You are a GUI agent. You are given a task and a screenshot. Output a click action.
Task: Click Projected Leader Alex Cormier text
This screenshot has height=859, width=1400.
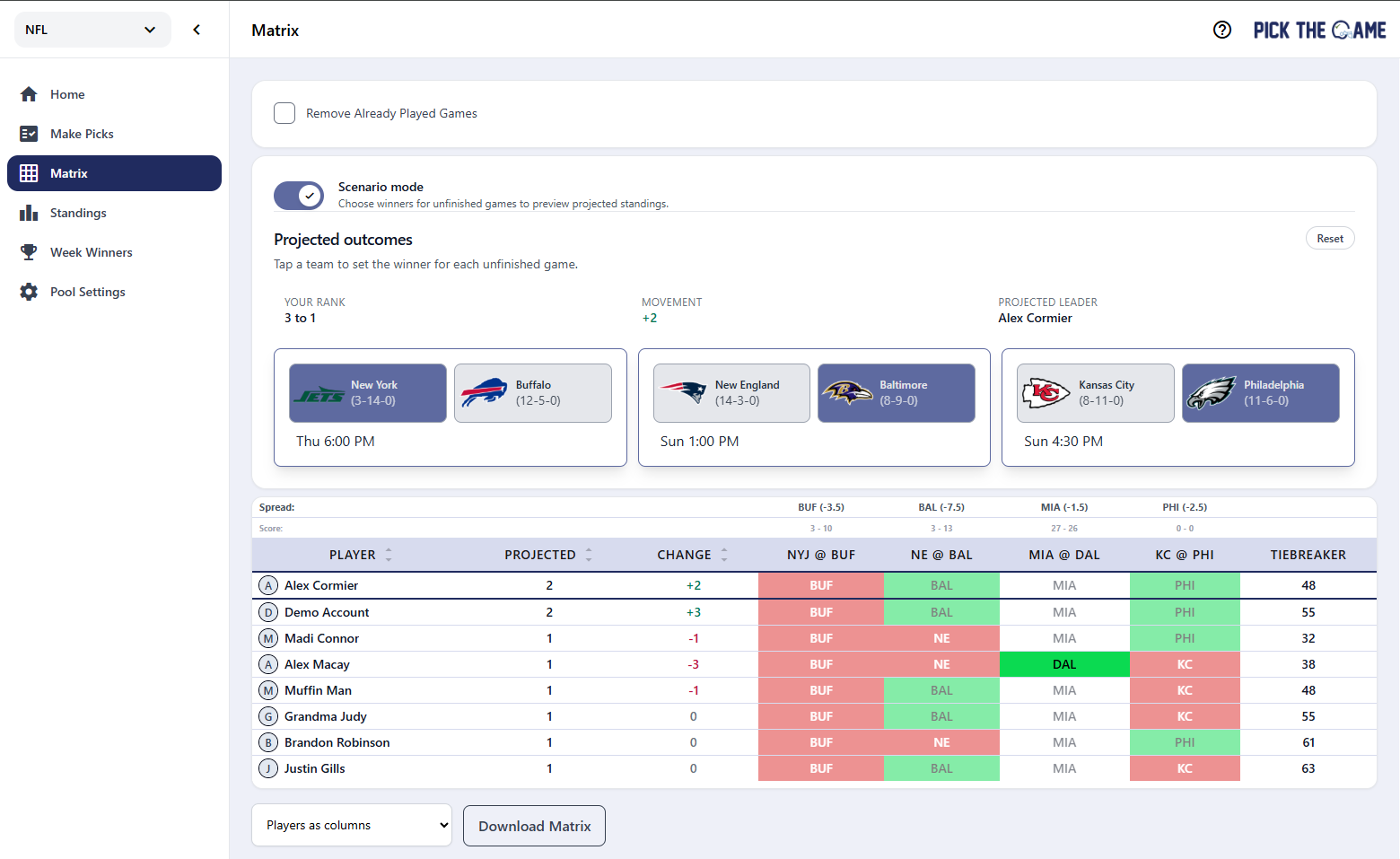1035,318
